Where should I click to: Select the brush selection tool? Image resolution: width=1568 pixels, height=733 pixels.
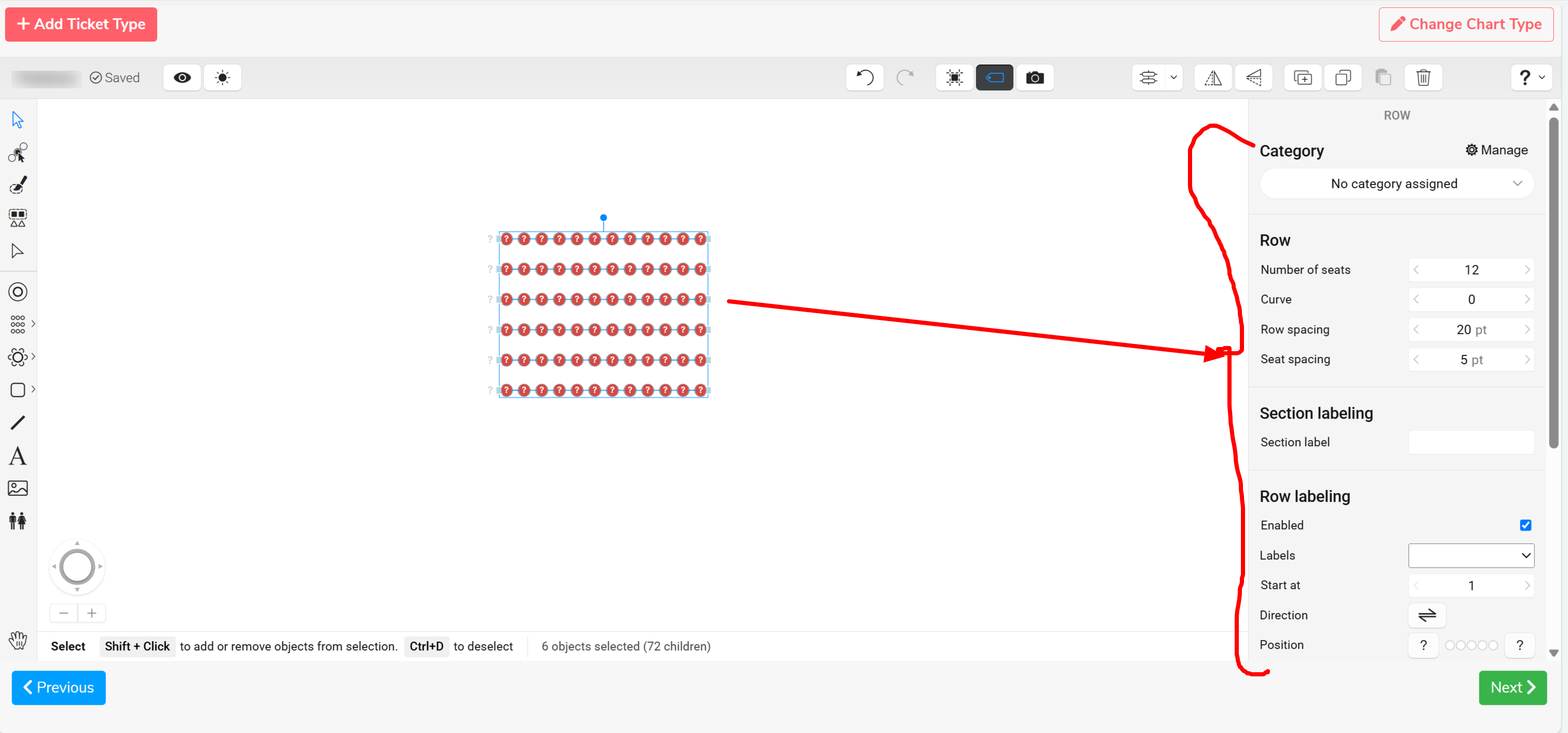18,185
